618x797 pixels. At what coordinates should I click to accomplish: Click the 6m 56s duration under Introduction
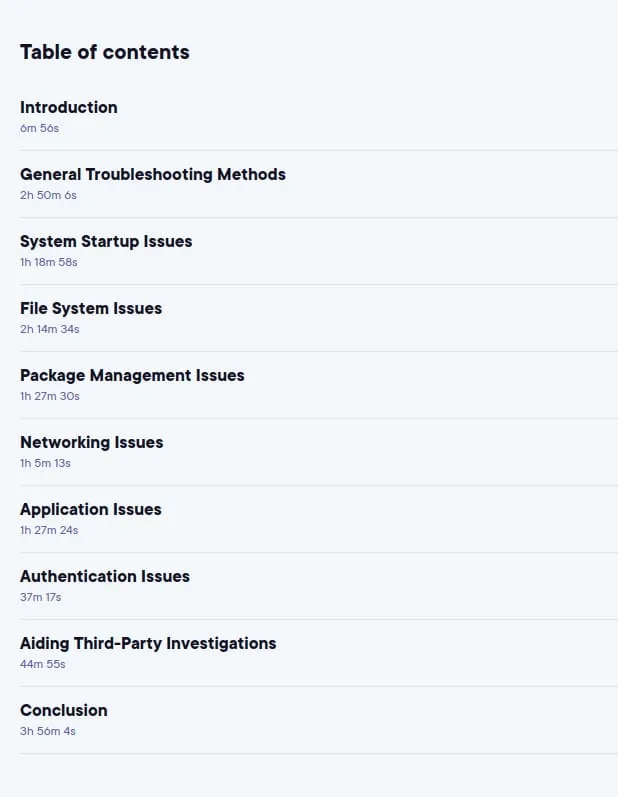[40, 128]
